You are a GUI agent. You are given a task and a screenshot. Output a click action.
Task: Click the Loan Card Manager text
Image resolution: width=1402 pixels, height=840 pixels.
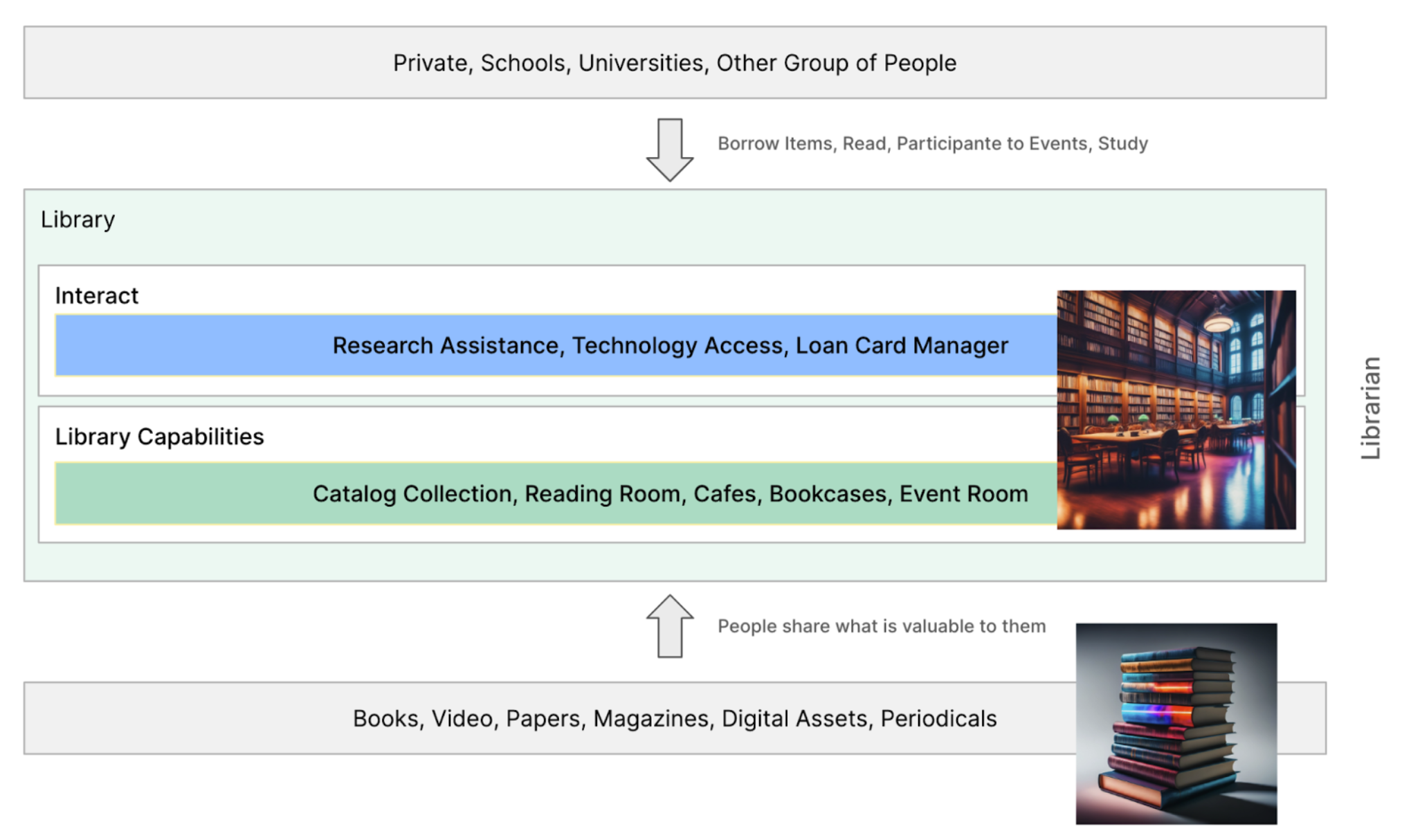coord(901,345)
